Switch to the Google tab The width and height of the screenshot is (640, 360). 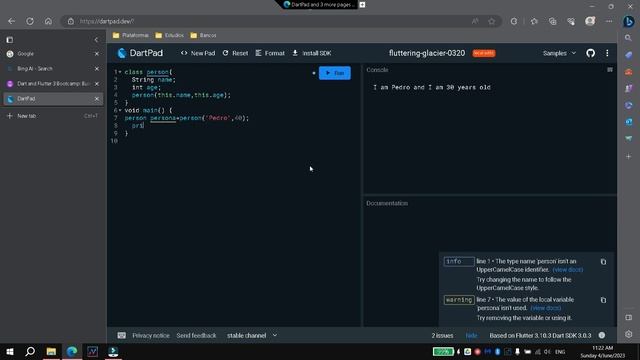(x=53, y=54)
